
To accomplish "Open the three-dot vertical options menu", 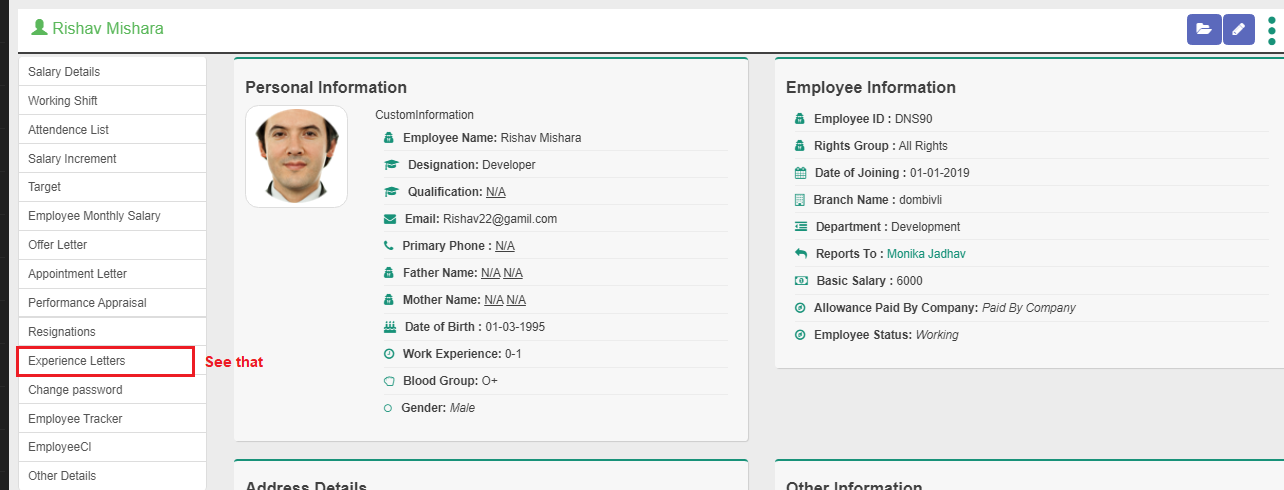I will coord(1272,29).
